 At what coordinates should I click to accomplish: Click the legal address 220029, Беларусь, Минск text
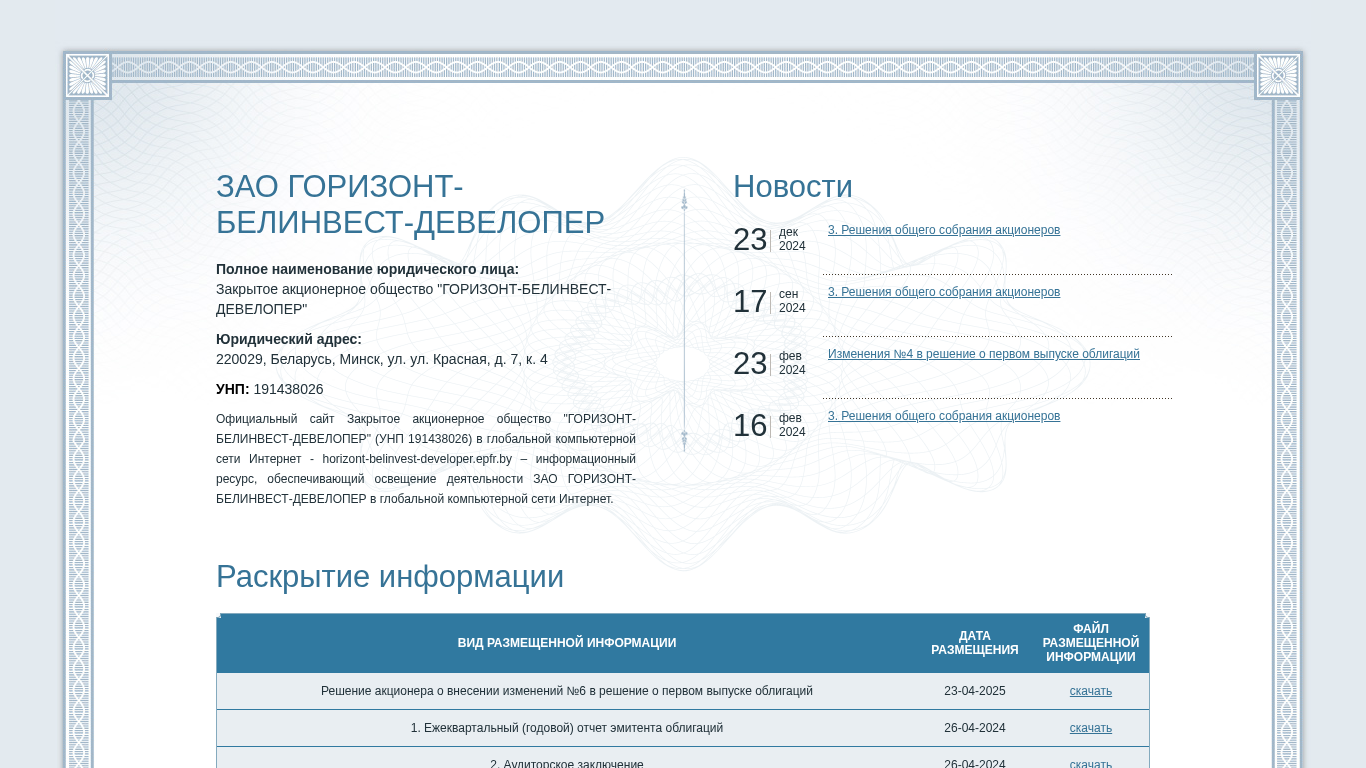click(x=382, y=359)
